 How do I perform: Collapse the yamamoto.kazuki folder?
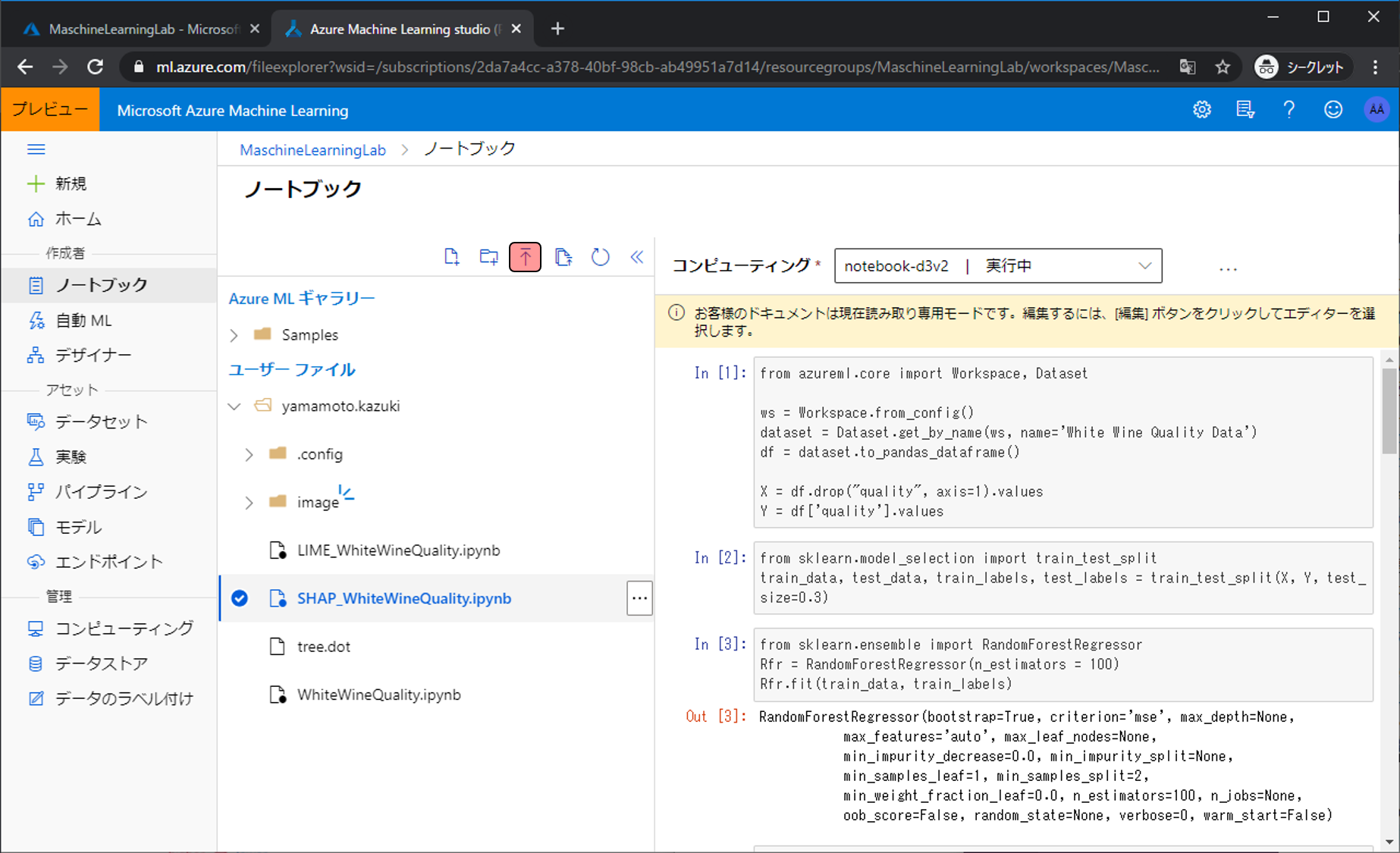(234, 406)
